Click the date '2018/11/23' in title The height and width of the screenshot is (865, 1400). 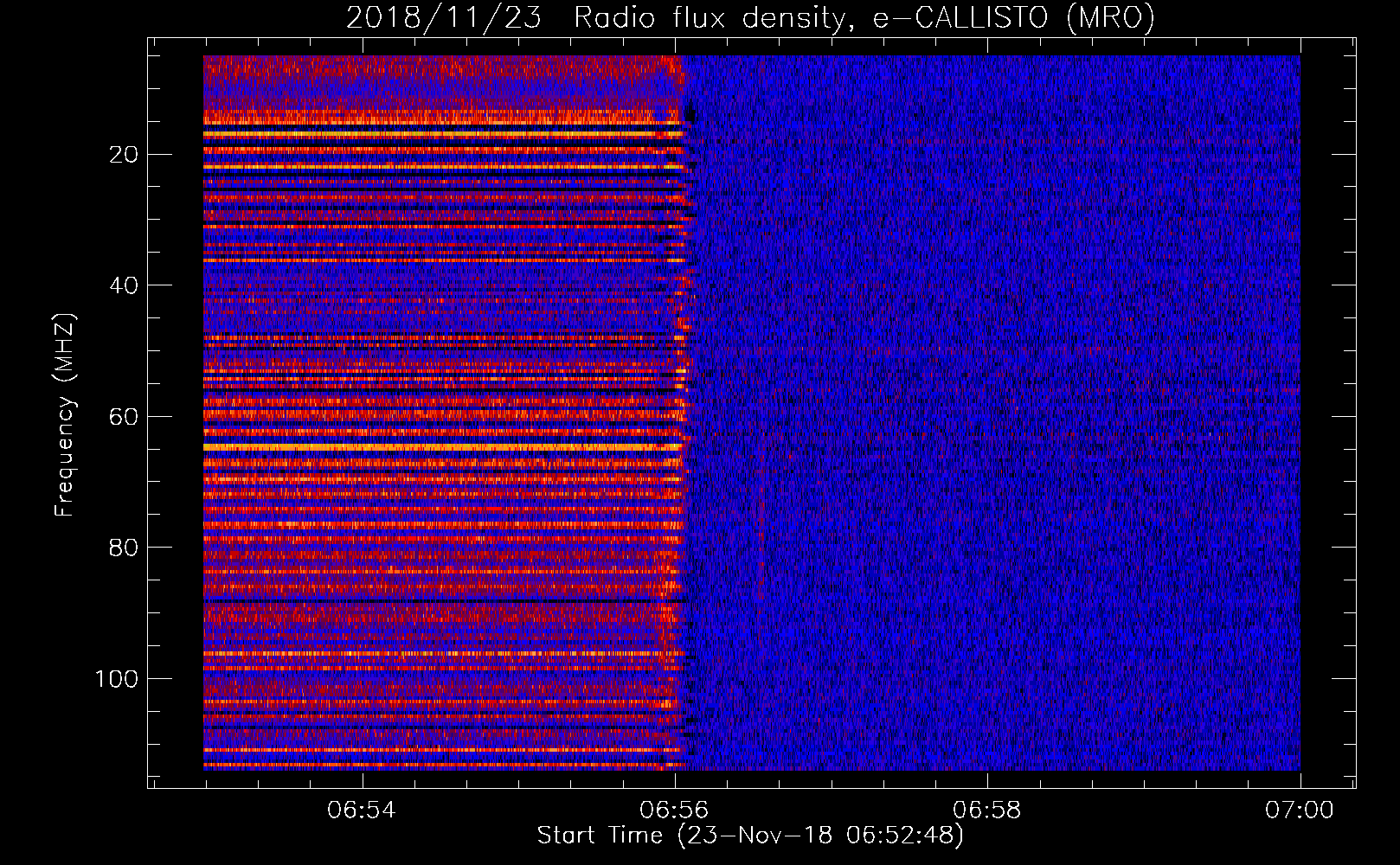[444, 17]
